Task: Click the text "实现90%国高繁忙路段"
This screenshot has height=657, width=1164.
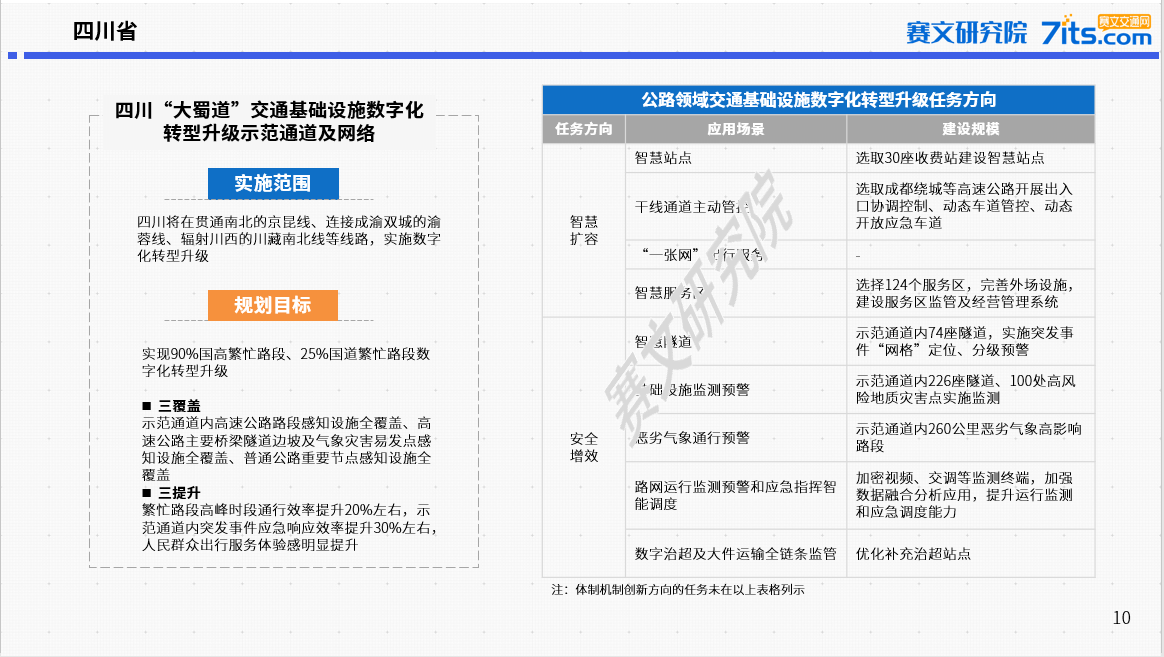Action: coord(286,362)
